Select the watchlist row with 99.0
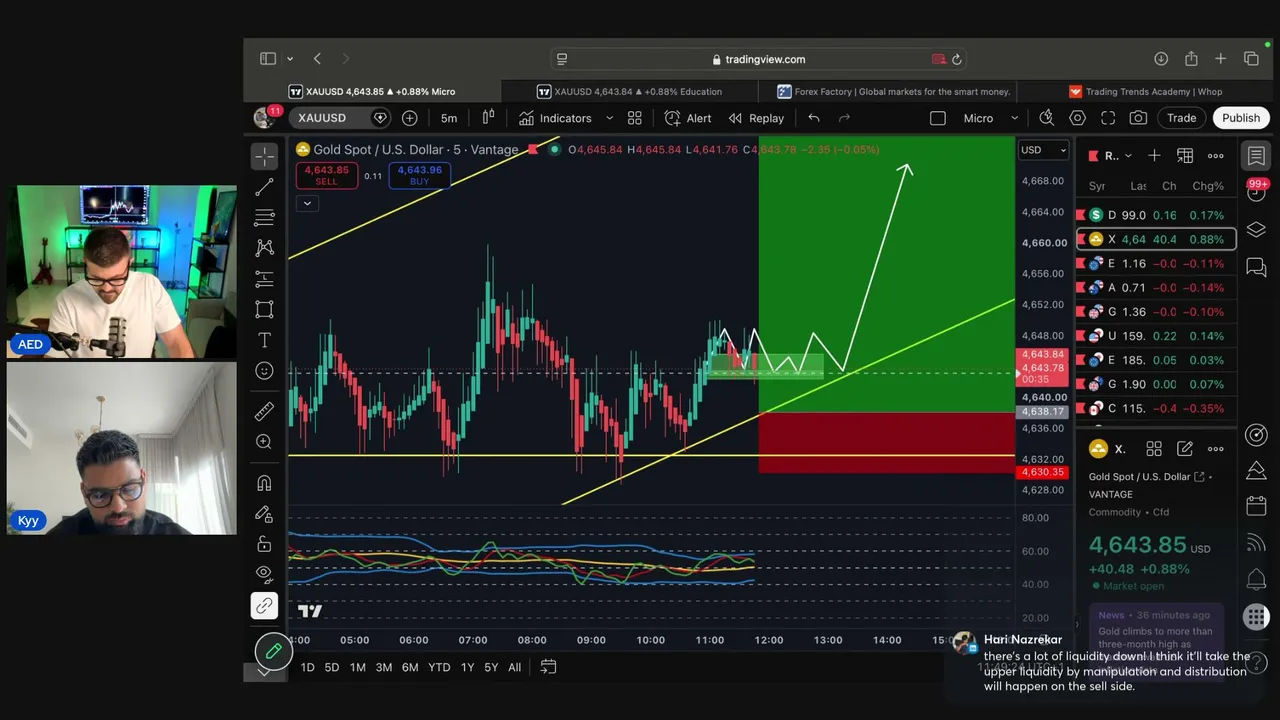 point(1155,215)
